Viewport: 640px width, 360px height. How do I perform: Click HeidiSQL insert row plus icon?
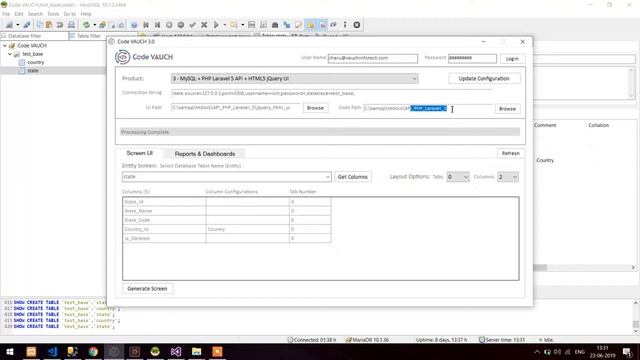(x=169, y=25)
